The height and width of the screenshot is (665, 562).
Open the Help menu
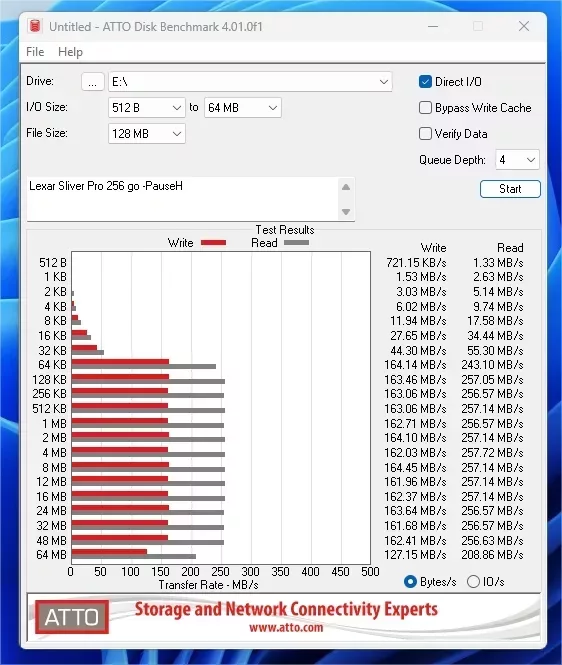(x=70, y=52)
